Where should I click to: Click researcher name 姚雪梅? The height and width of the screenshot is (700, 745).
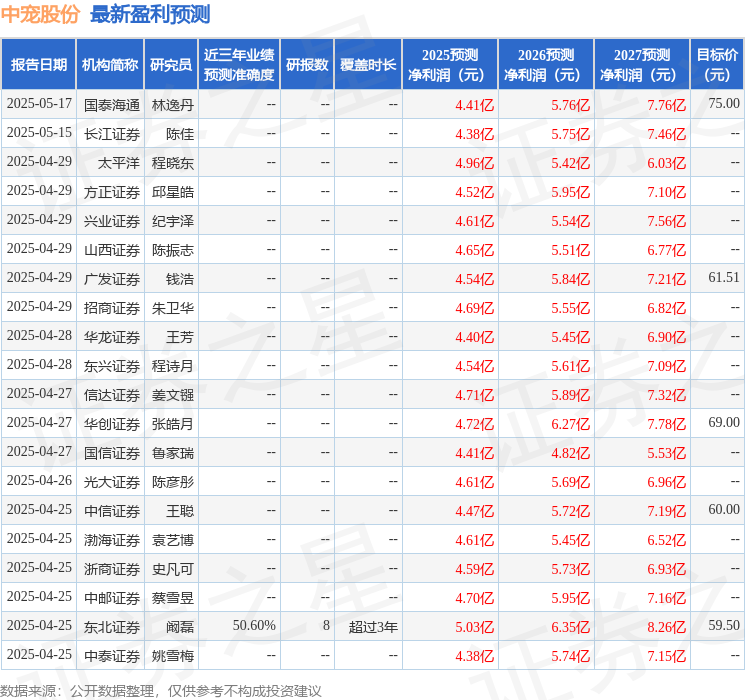(173, 656)
